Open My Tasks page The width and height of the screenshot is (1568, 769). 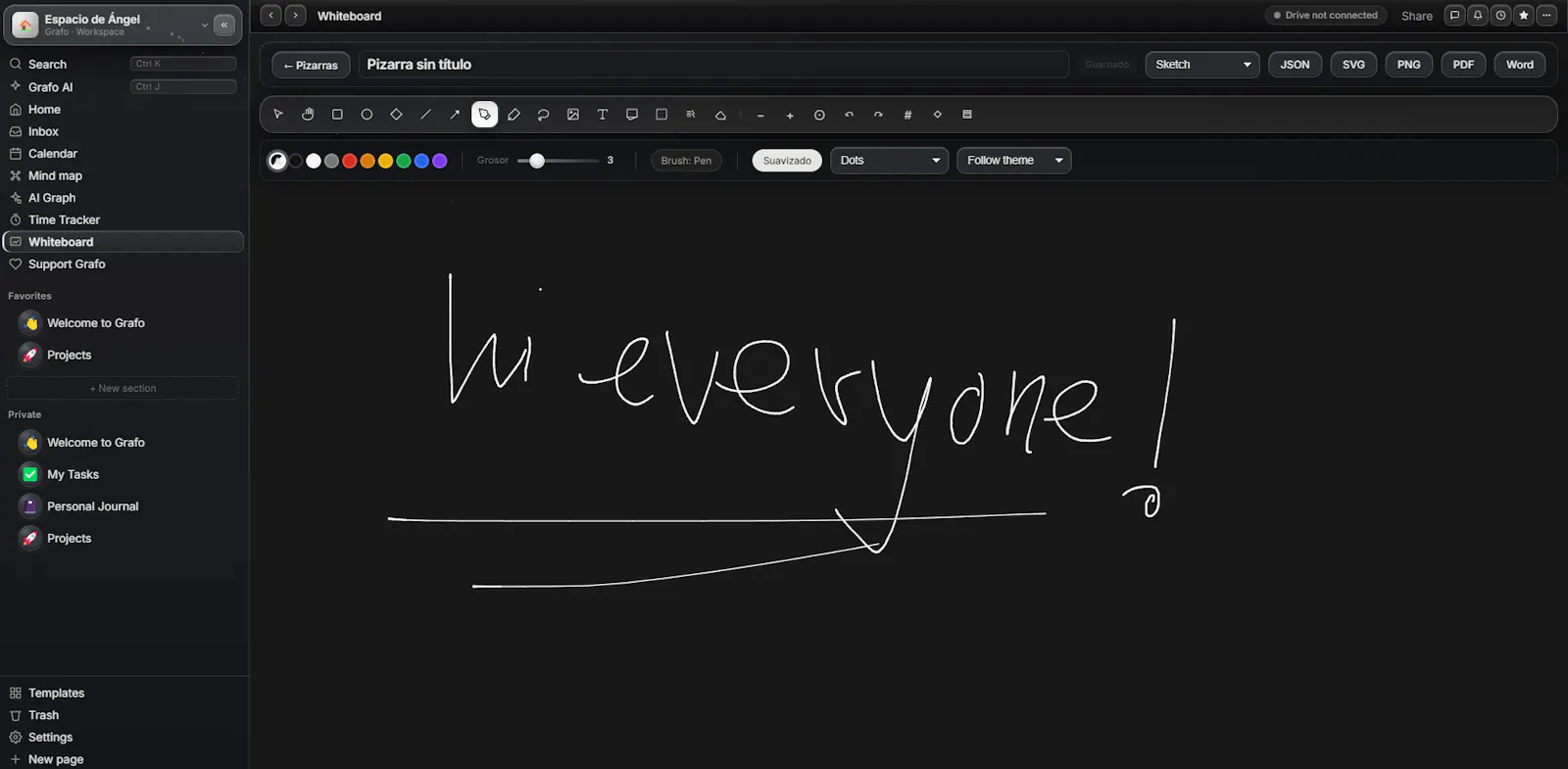[x=123, y=474]
